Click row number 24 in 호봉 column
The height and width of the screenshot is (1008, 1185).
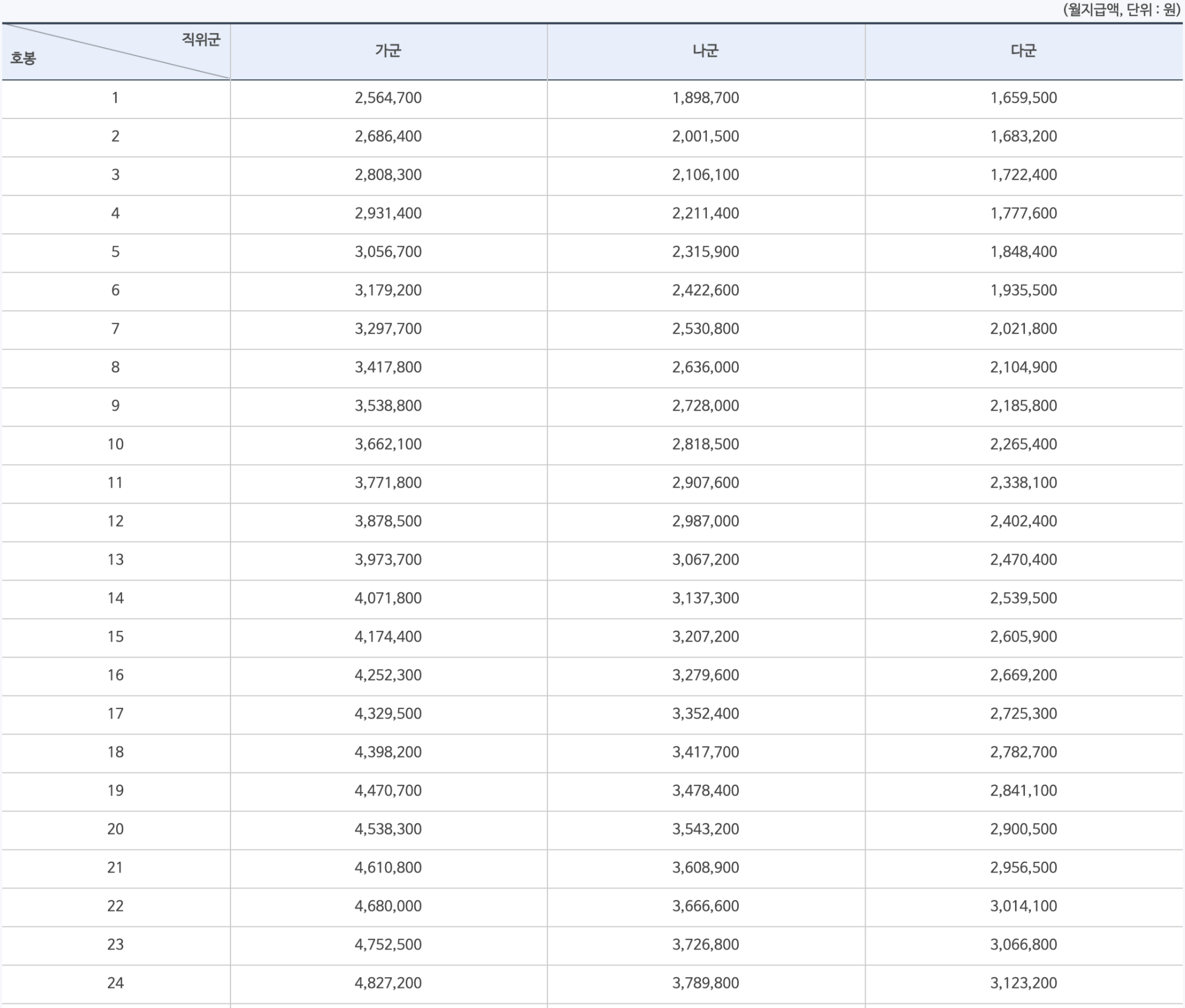coord(116,983)
